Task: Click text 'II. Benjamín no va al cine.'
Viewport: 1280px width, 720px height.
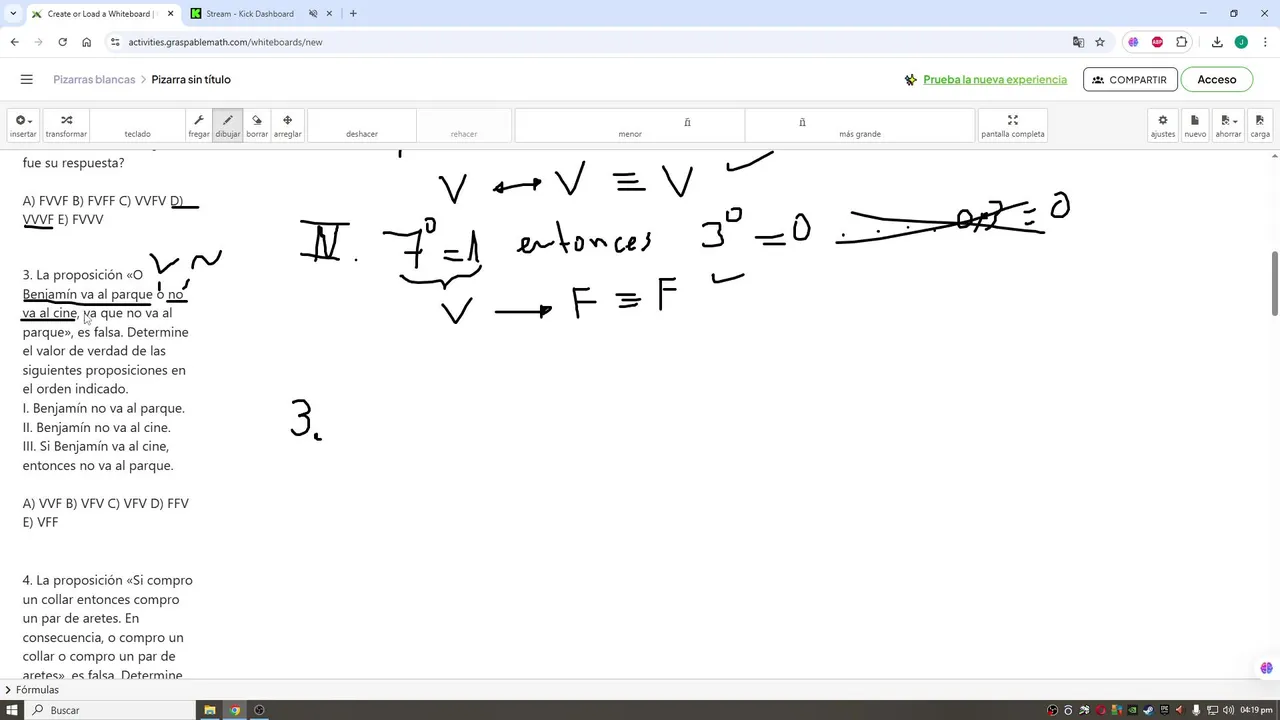Action: 96,427
